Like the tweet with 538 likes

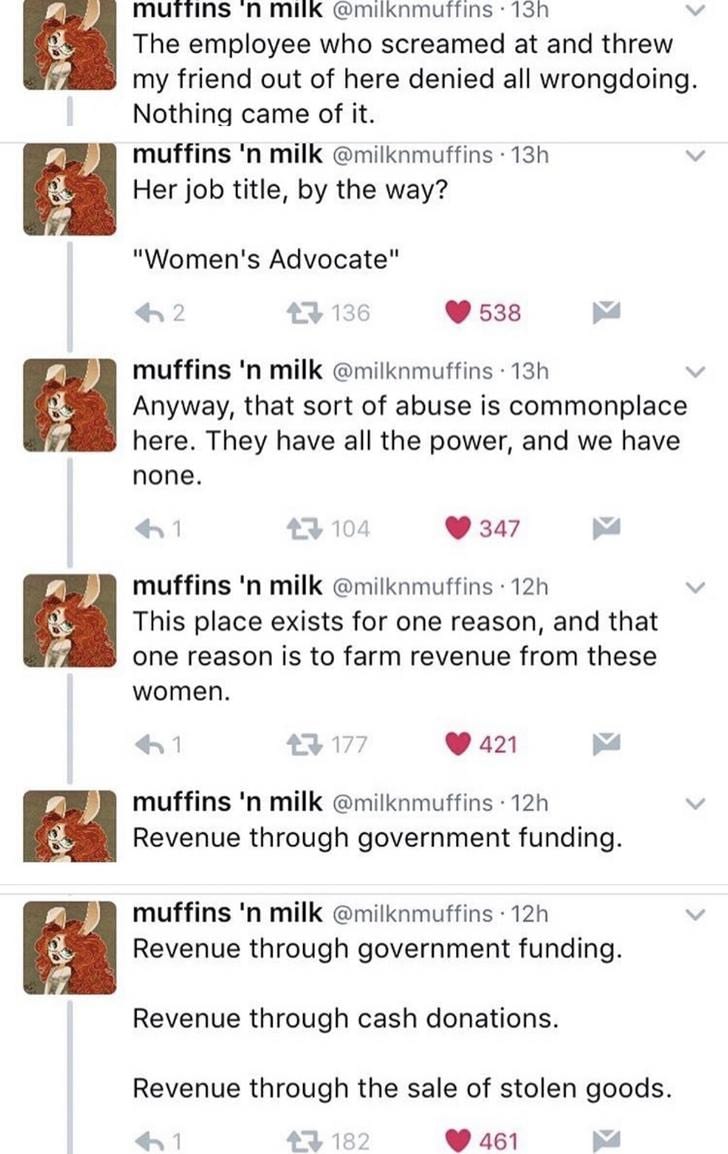(x=461, y=313)
